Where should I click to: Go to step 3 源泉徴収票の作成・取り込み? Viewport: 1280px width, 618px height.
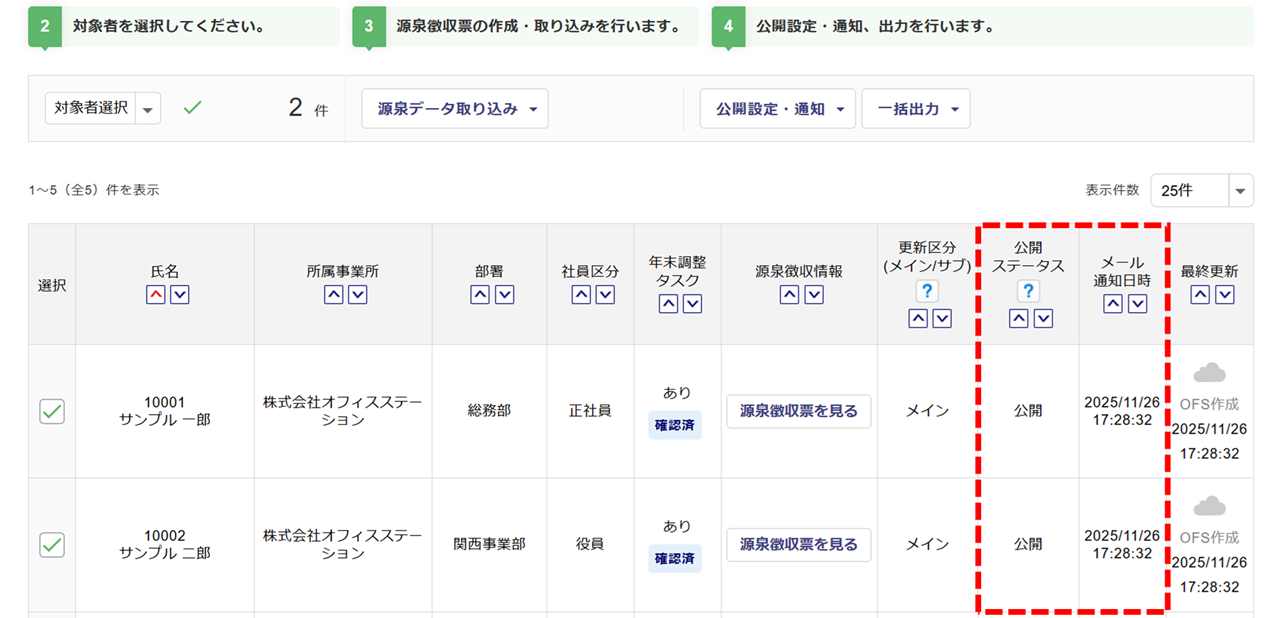point(525,27)
